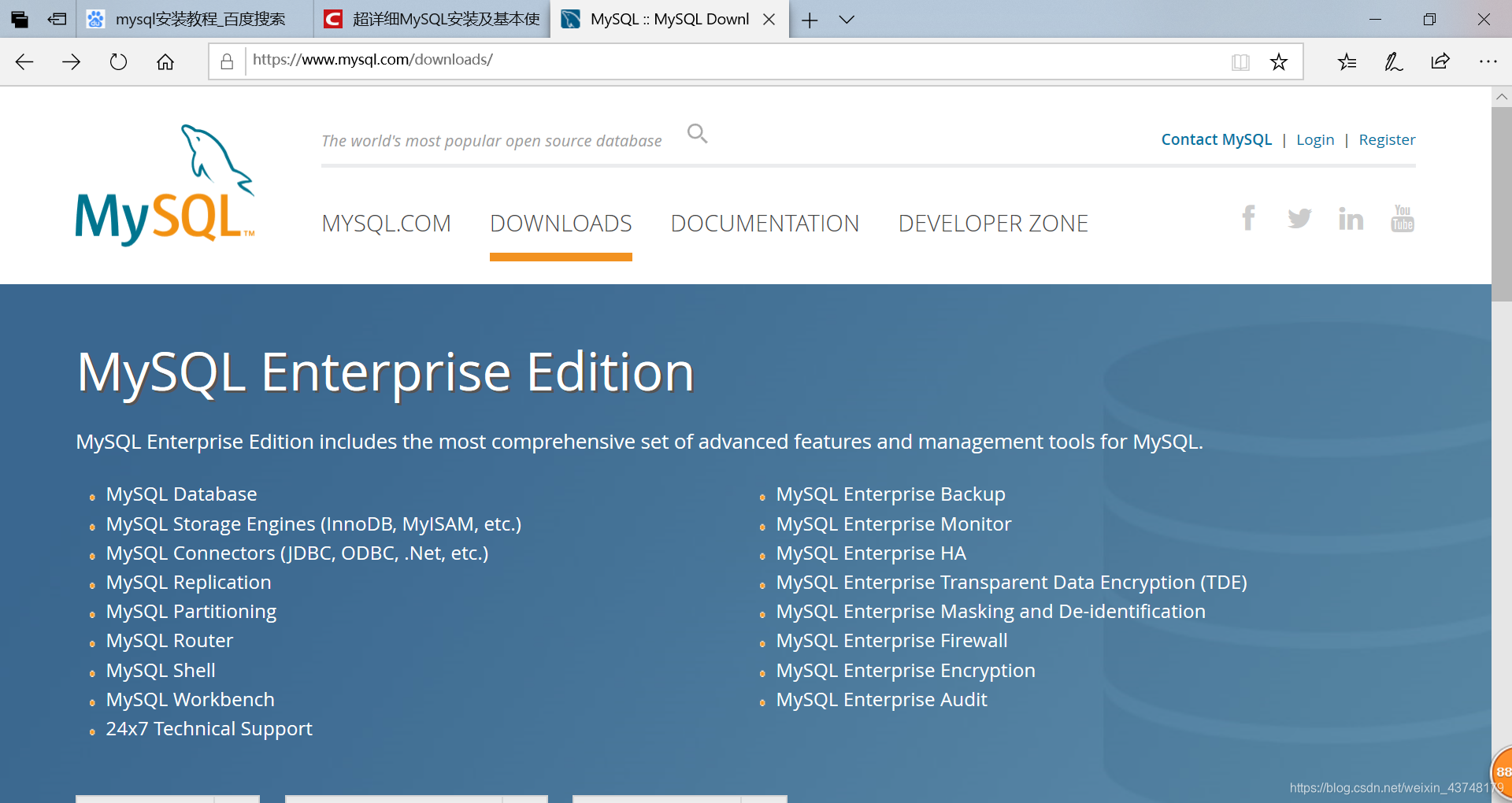Add page to favorites star
Viewport: 1512px width, 803px height.
coord(1279,62)
